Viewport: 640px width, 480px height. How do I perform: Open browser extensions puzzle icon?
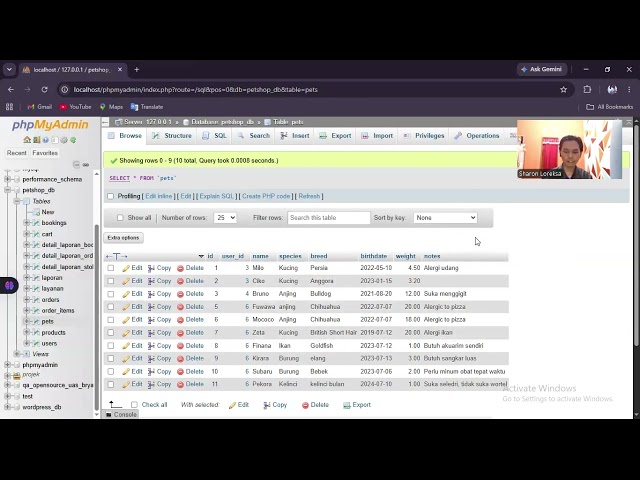tap(587, 89)
